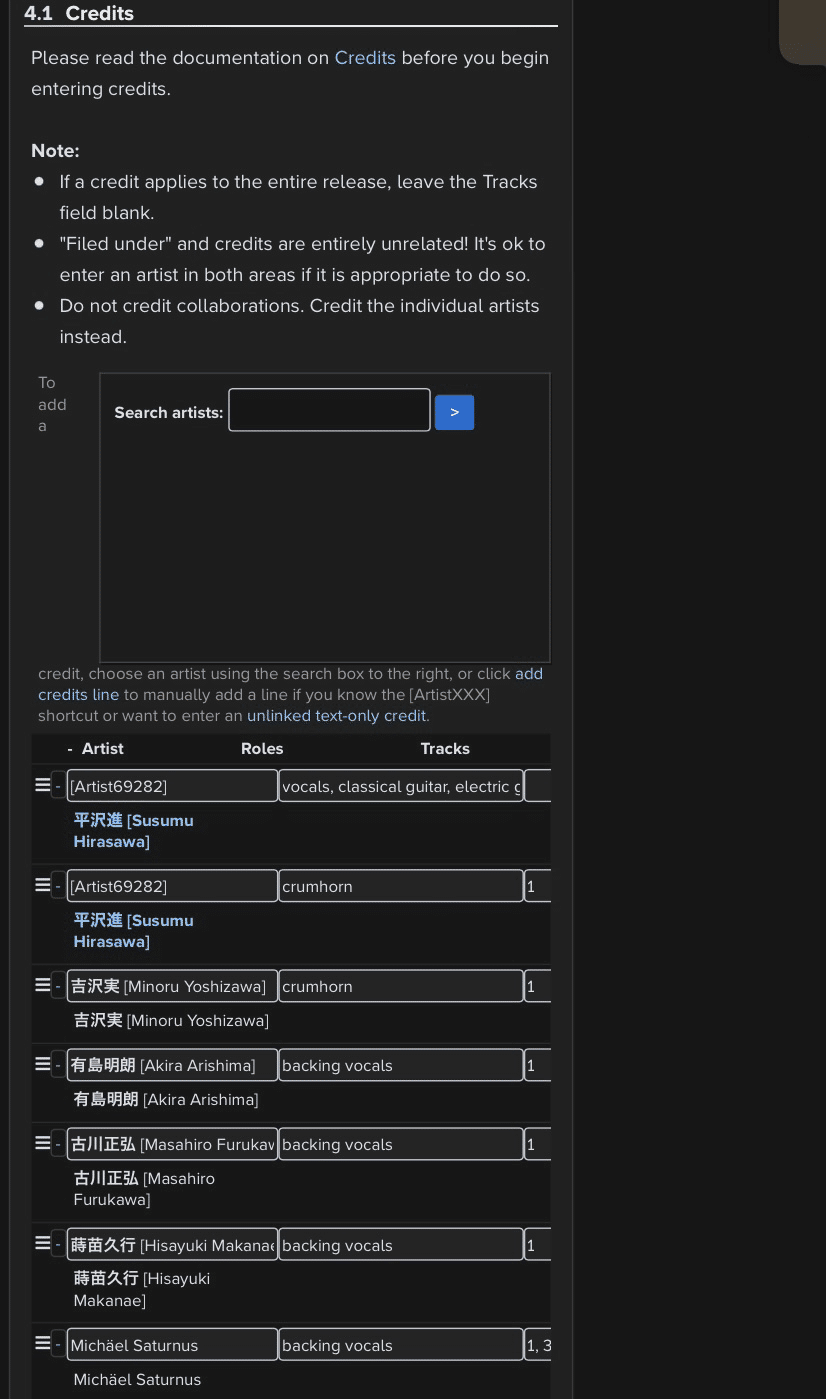Viewport: 826px width, 1399px height.
Task: Edit Minoru Yoshizawa's crumhorn role field
Action: [401, 986]
